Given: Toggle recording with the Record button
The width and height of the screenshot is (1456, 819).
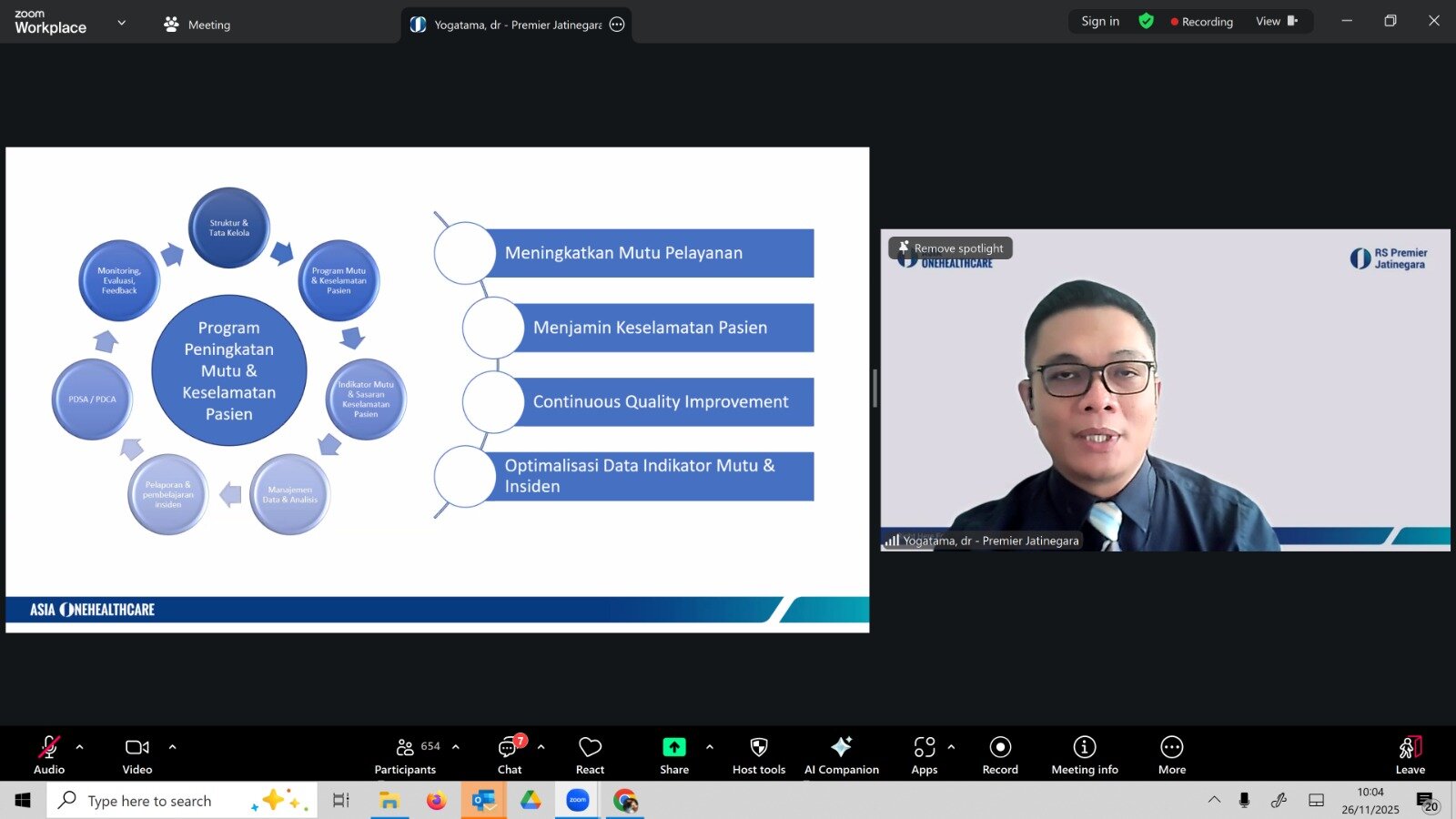Looking at the screenshot, I should (x=1000, y=755).
